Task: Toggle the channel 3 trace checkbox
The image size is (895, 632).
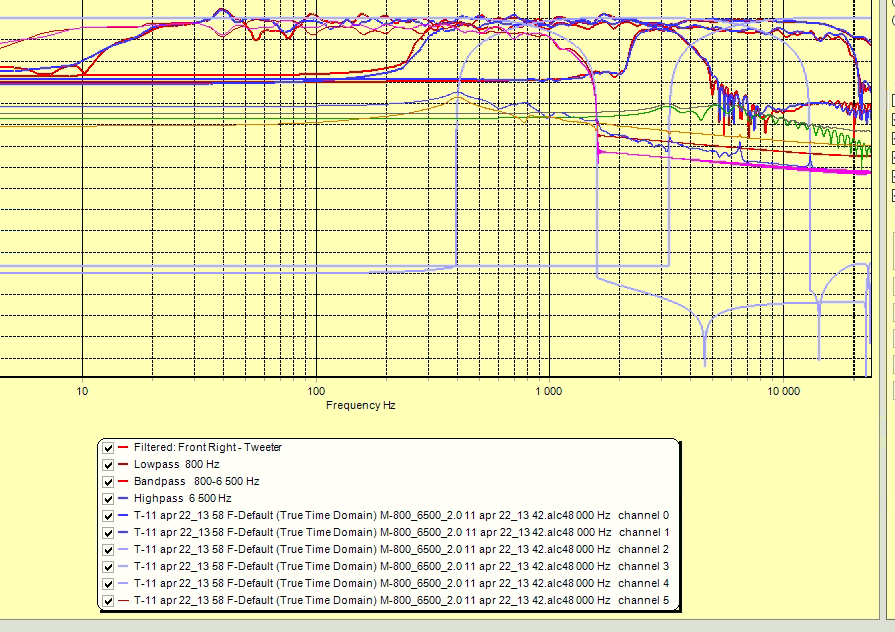Action: [x=108, y=567]
